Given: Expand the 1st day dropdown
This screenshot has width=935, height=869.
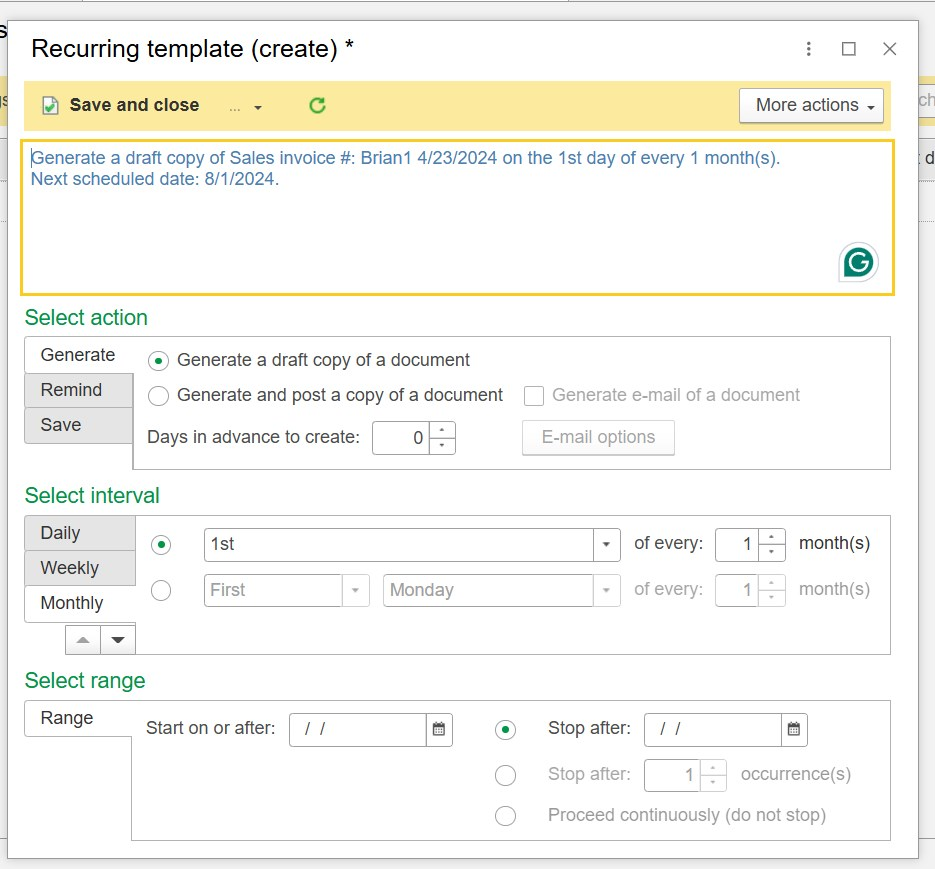Looking at the screenshot, I should (x=606, y=545).
